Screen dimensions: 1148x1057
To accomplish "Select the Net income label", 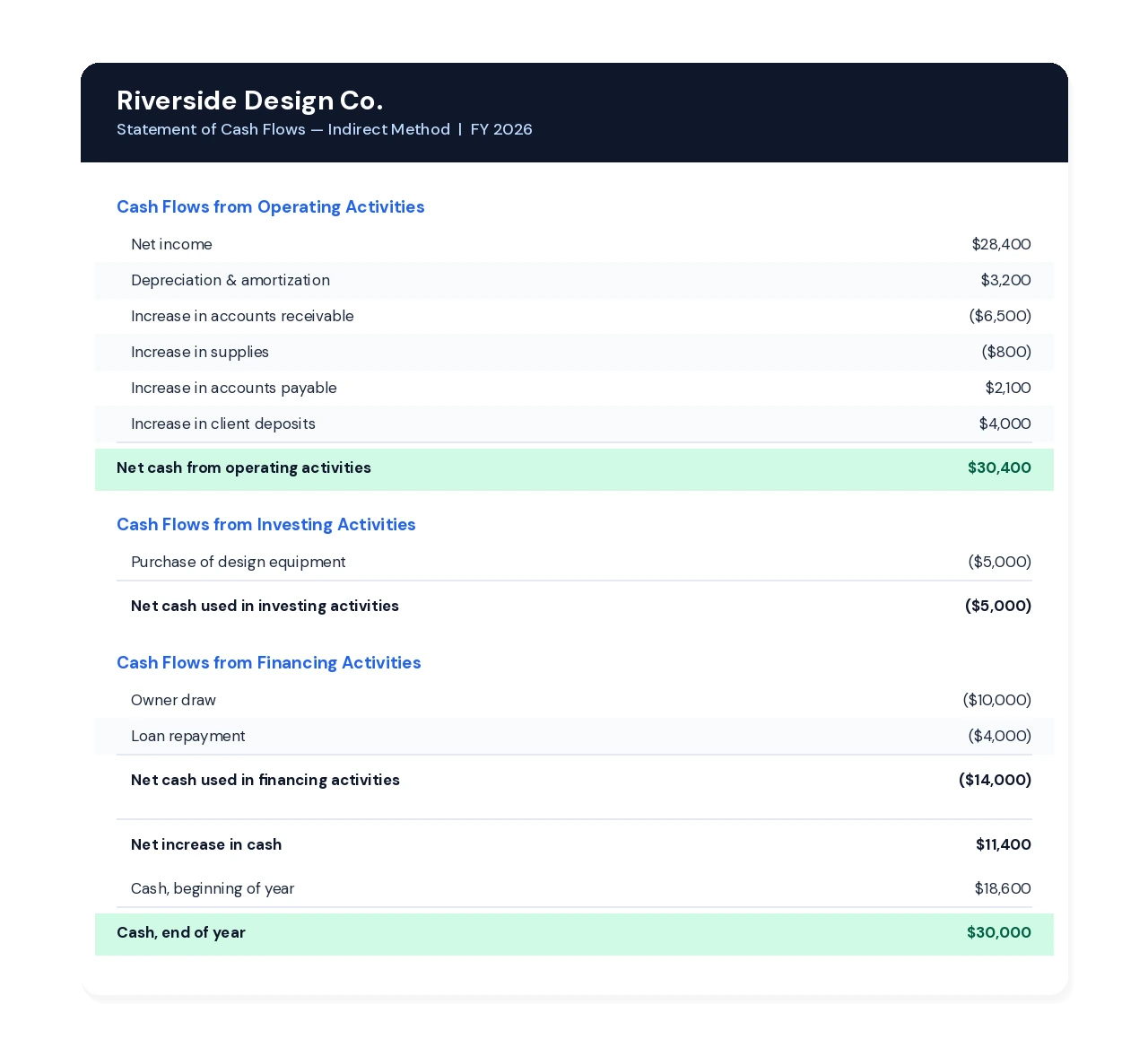I will [171, 244].
